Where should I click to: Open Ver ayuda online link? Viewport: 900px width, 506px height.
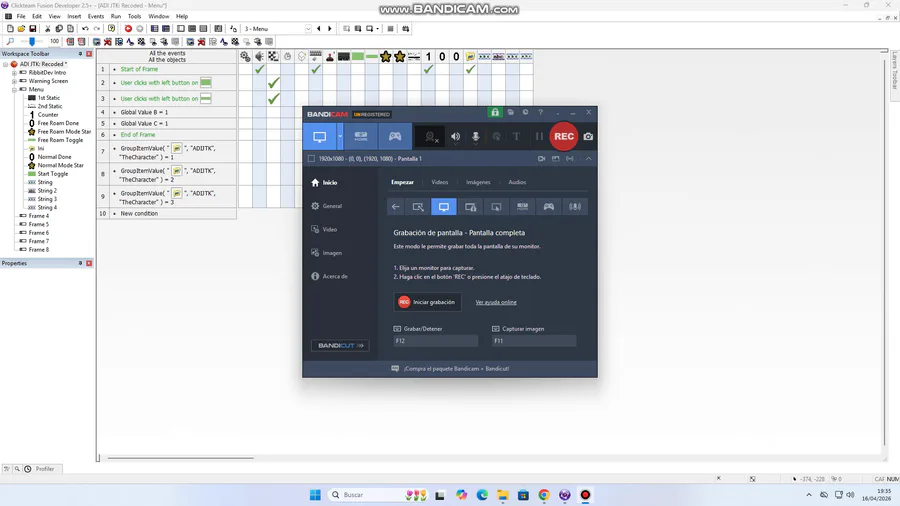pyautogui.click(x=496, y=302)
